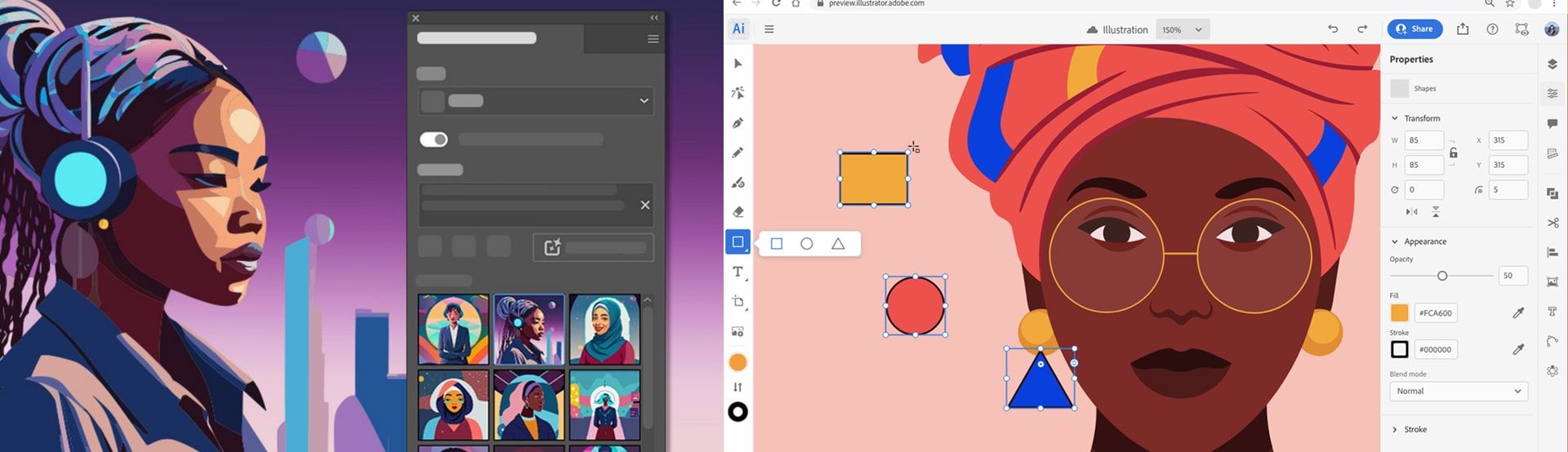This screenshot has height=452, width=1568.
Task: Open the hamburger menu beside Ai logo
Action: 768,29
